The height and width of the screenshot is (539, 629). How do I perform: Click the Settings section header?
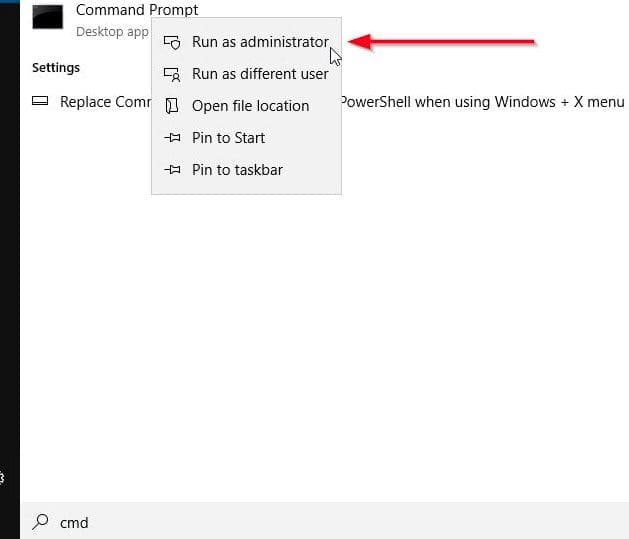pos(56,68)
